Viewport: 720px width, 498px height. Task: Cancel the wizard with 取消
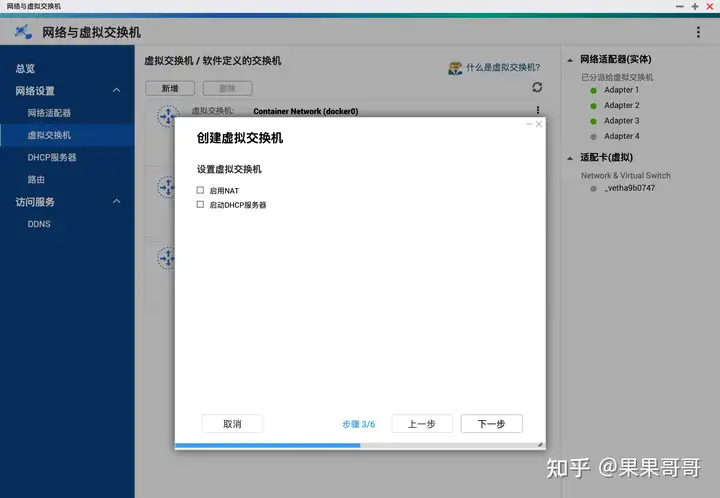[232, 424]
